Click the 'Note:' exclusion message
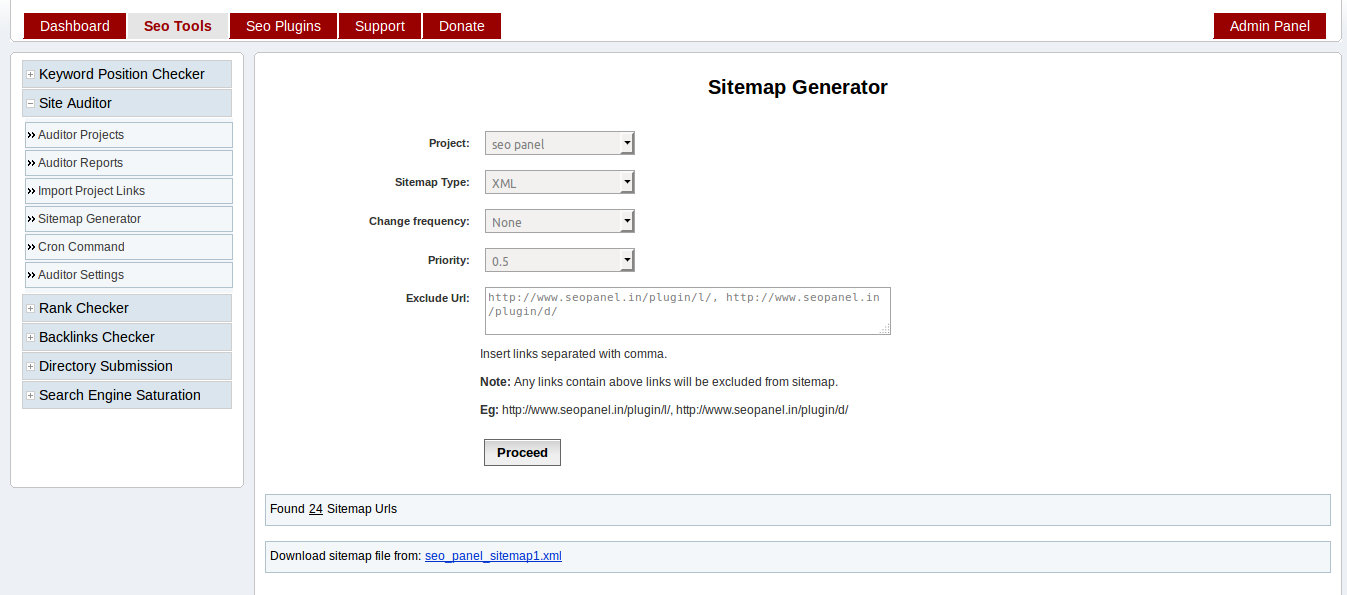 tap(659, 382)
